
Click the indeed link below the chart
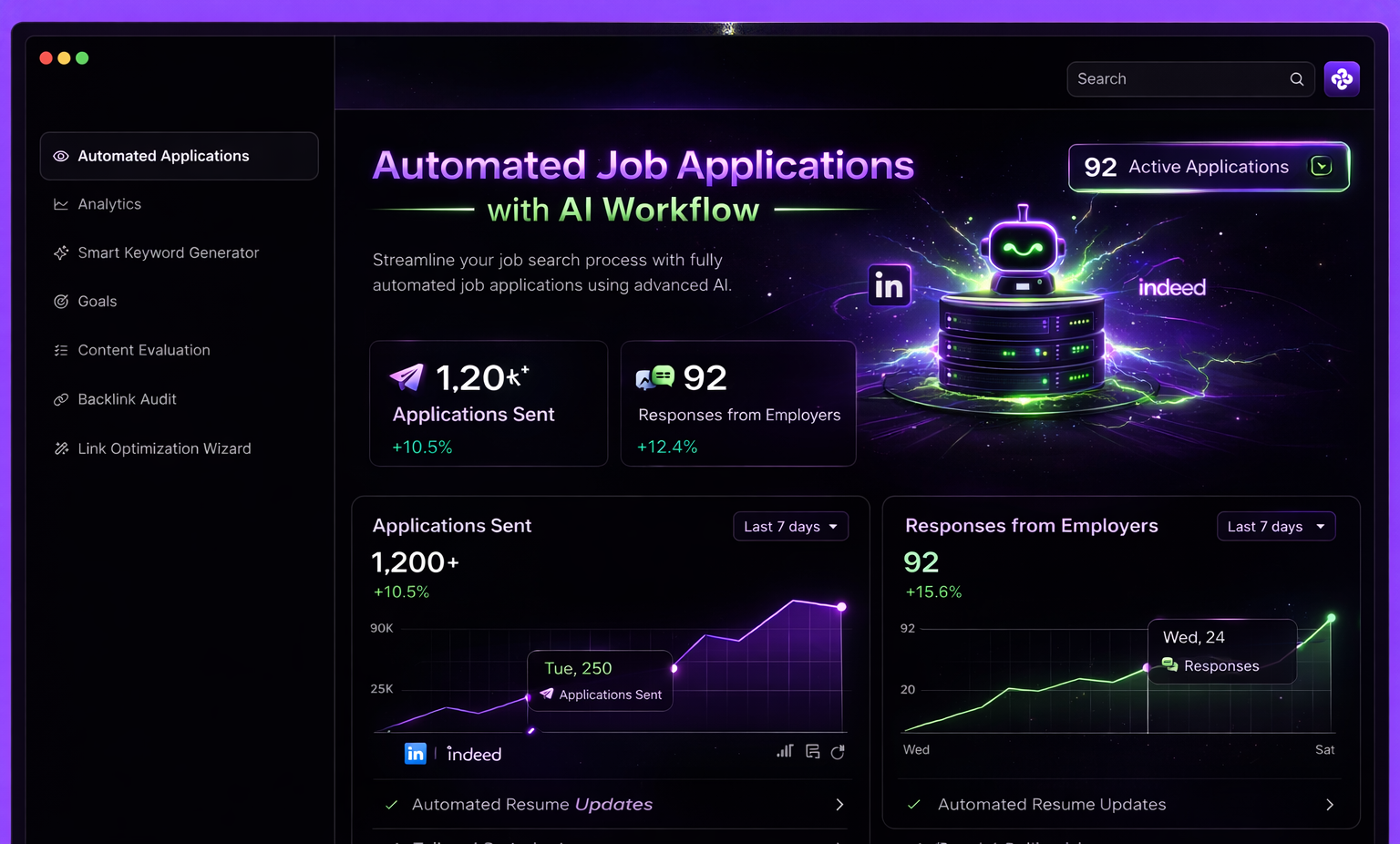474,754
